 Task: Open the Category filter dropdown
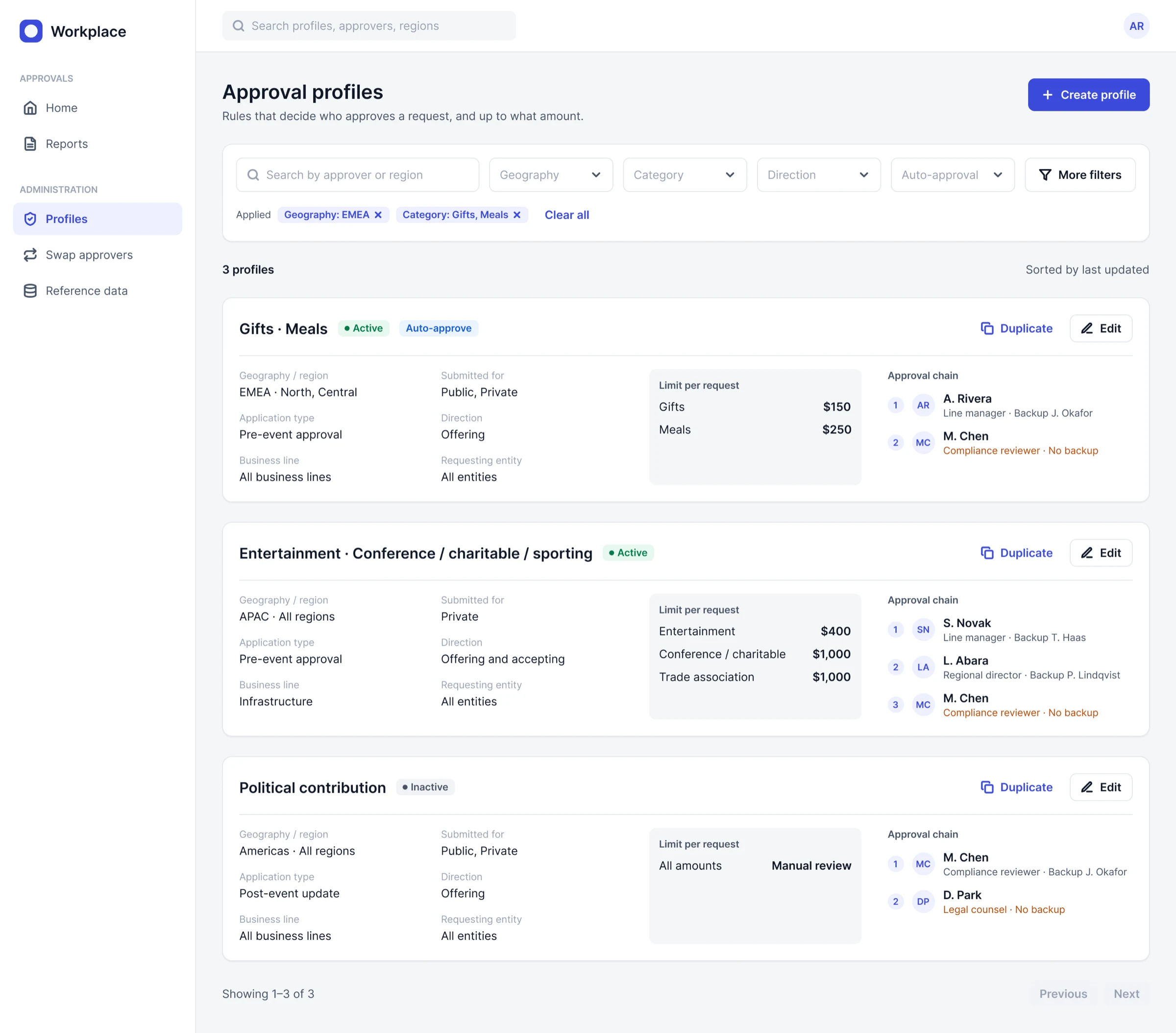[685, 175]
